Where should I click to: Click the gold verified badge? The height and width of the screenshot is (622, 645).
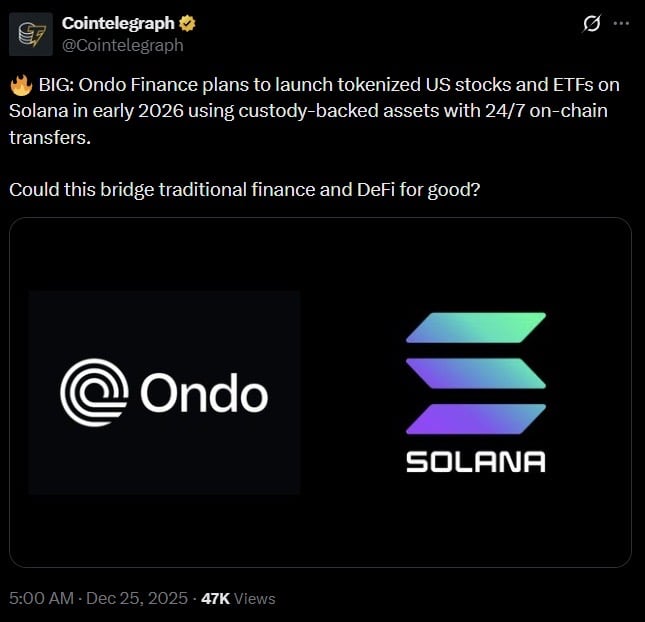pos(184,23)
